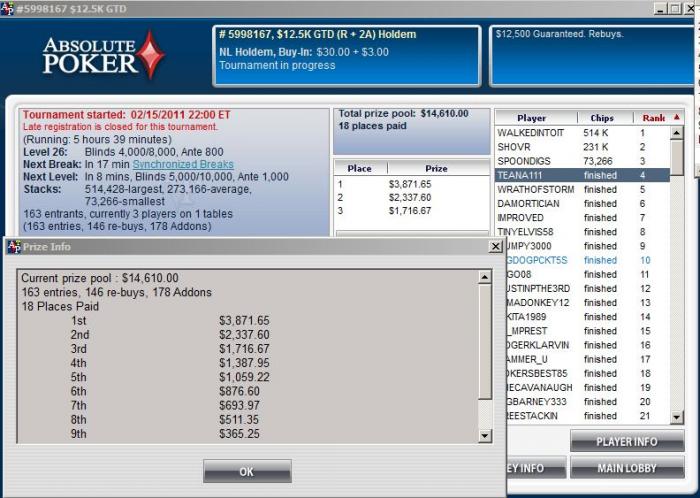The width and height of the screenshot is (700, 498).
Task: Close the Prize Info dialog
Action: click(496, 246)
